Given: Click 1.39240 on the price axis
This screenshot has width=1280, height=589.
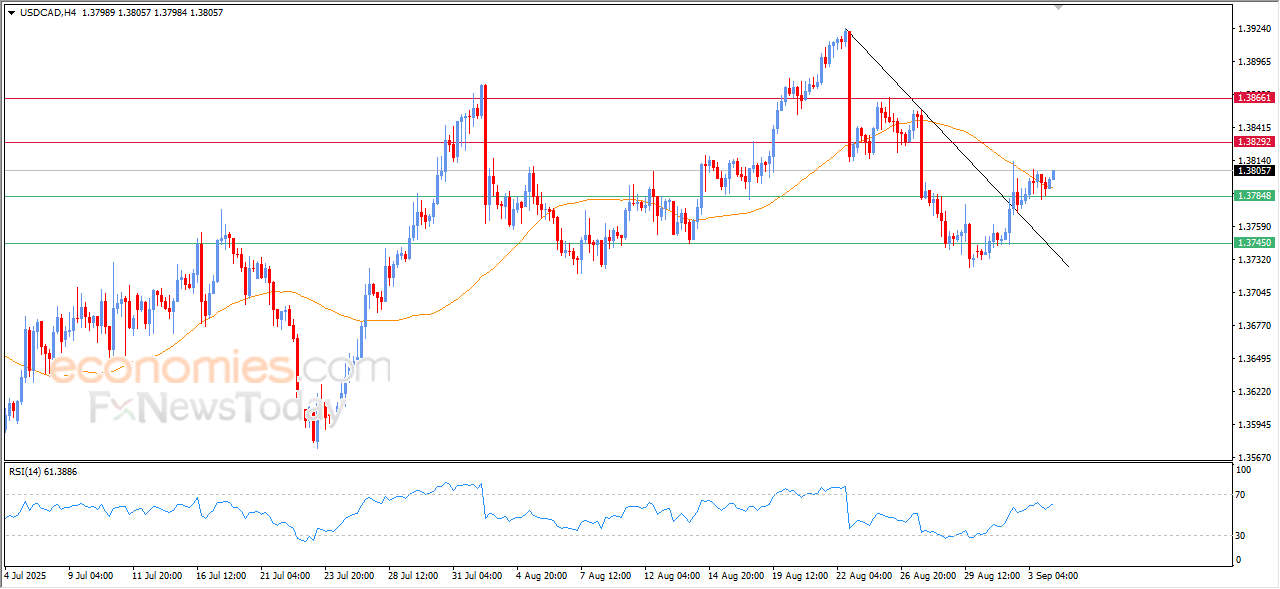Looking at the screenshot, I should pos(1254,29).
